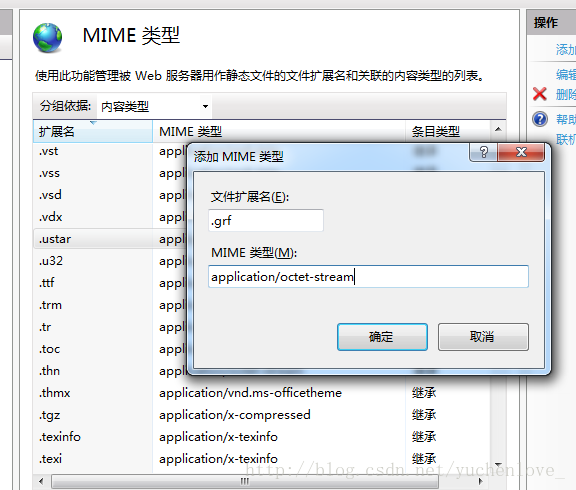Screen dimensions: 576x490
Task: Click the horizontal scrollbar left arrow
Action: pos(41,481)
